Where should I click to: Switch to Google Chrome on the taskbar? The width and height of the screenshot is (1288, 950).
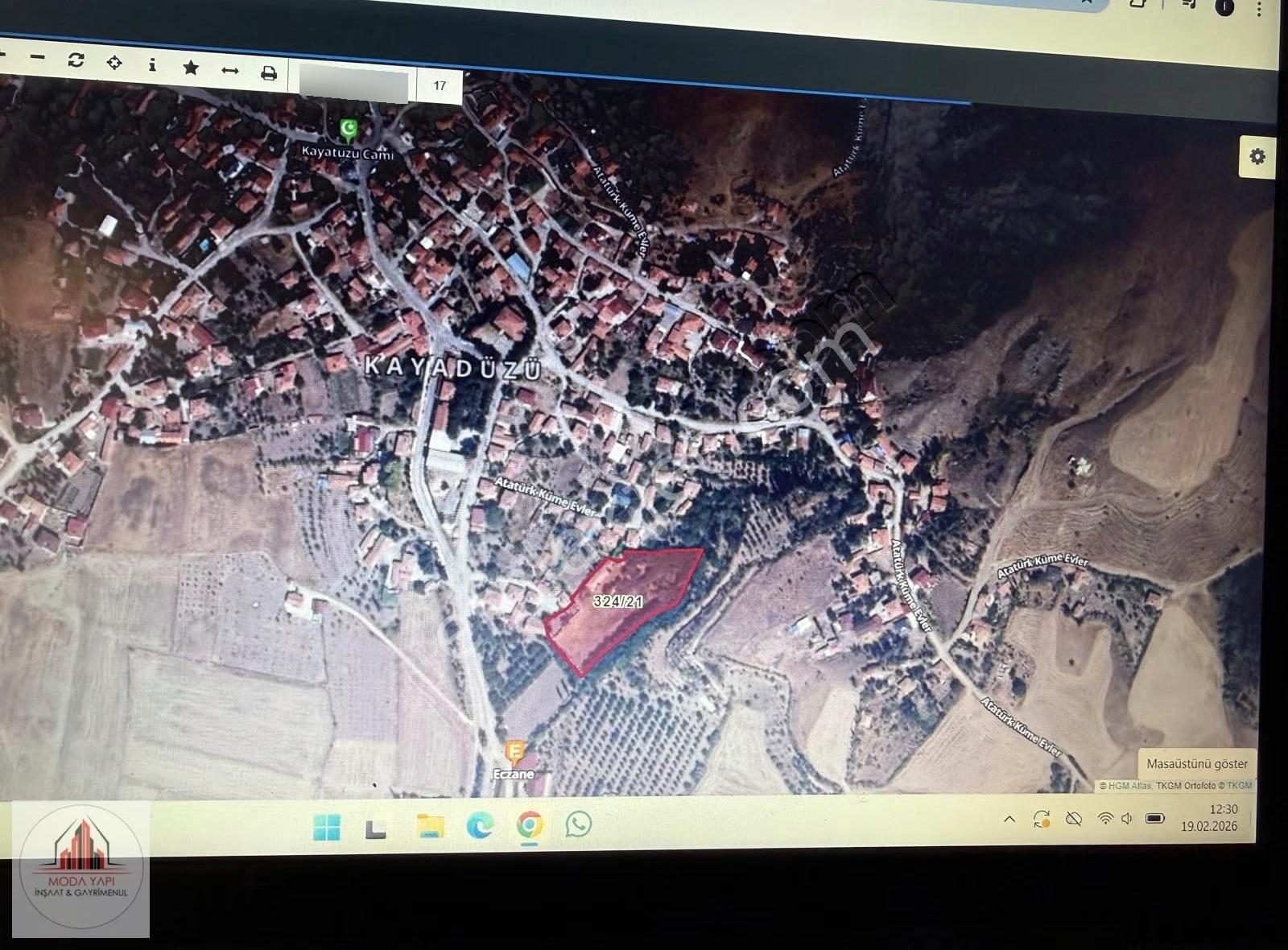pyautogui.click(x=530, y=825)
